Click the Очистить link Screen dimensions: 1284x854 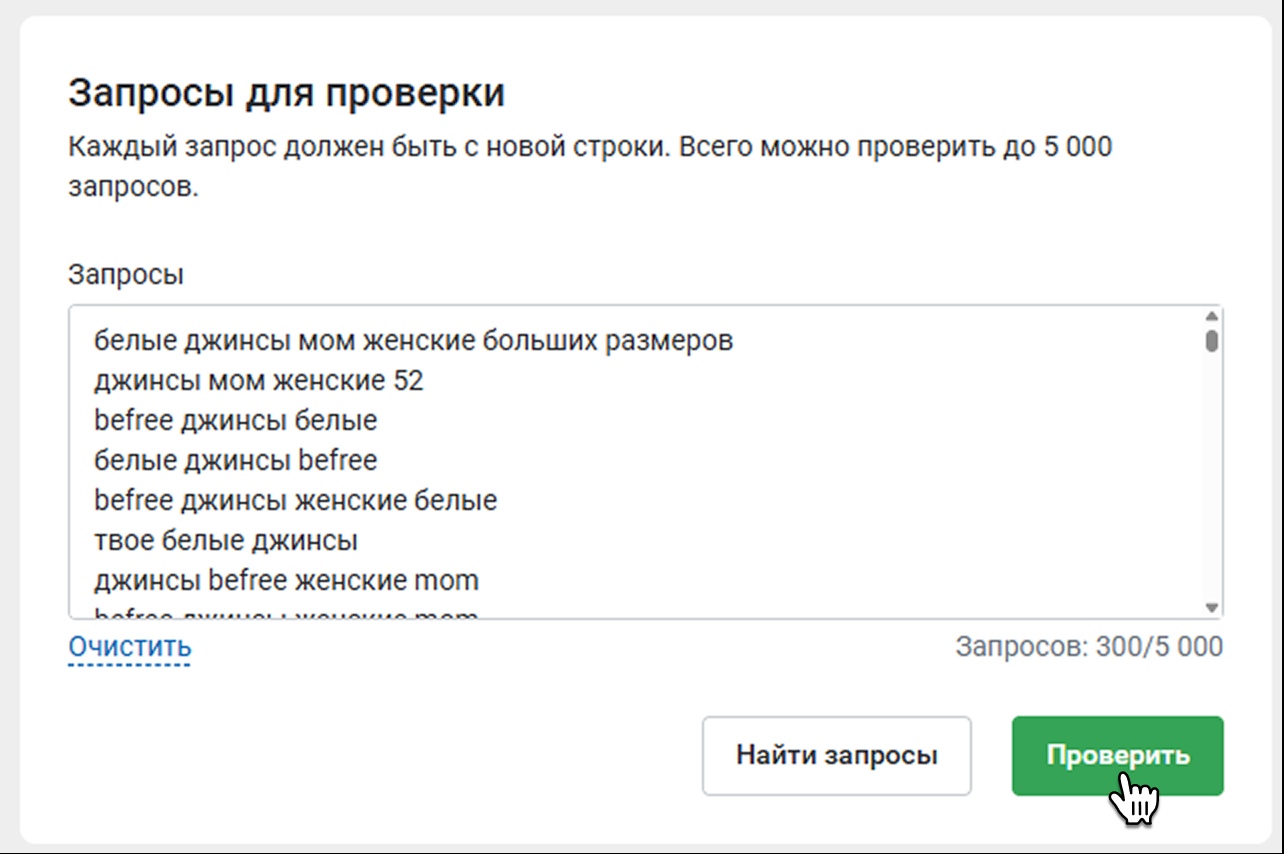[129, 648]
